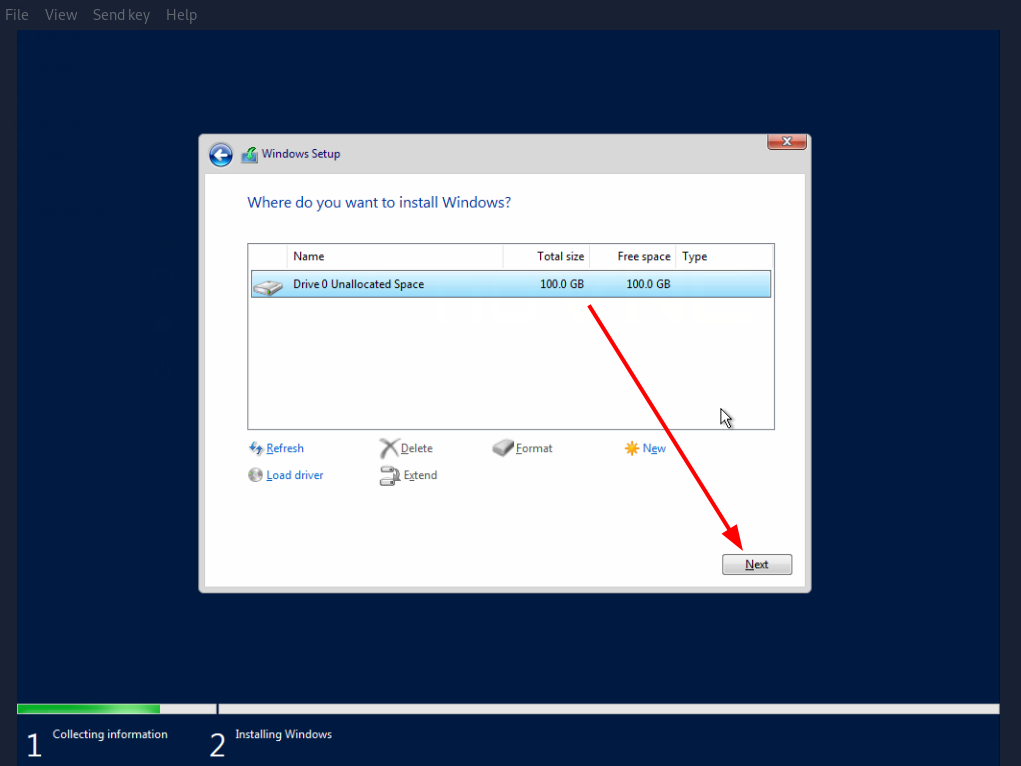Click the Type column header
The image size is (1021, 766).
[x=724, y=256]
